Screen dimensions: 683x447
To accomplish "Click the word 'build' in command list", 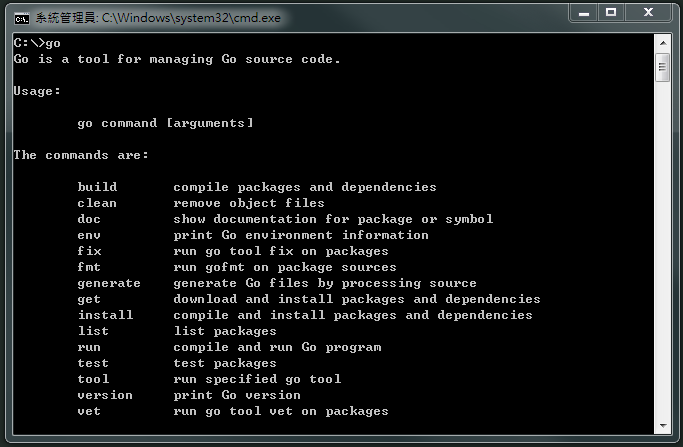I will [97, 187].
